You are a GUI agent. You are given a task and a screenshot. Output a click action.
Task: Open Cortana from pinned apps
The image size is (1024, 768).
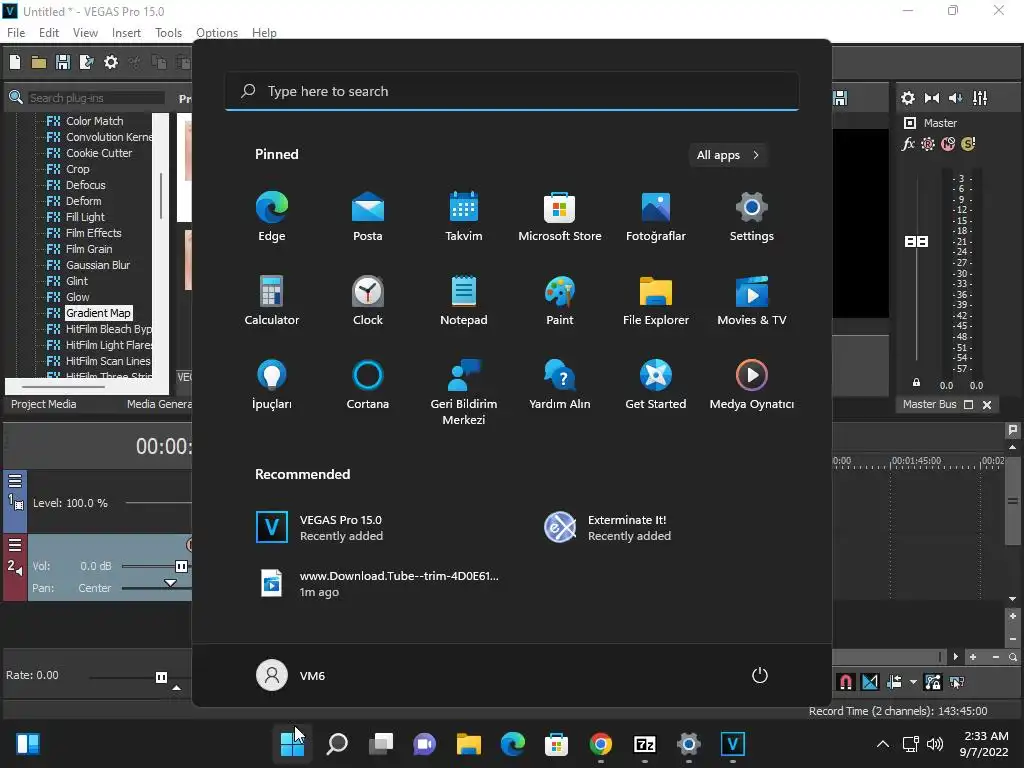pyautogui.click(x=368, y=385)
